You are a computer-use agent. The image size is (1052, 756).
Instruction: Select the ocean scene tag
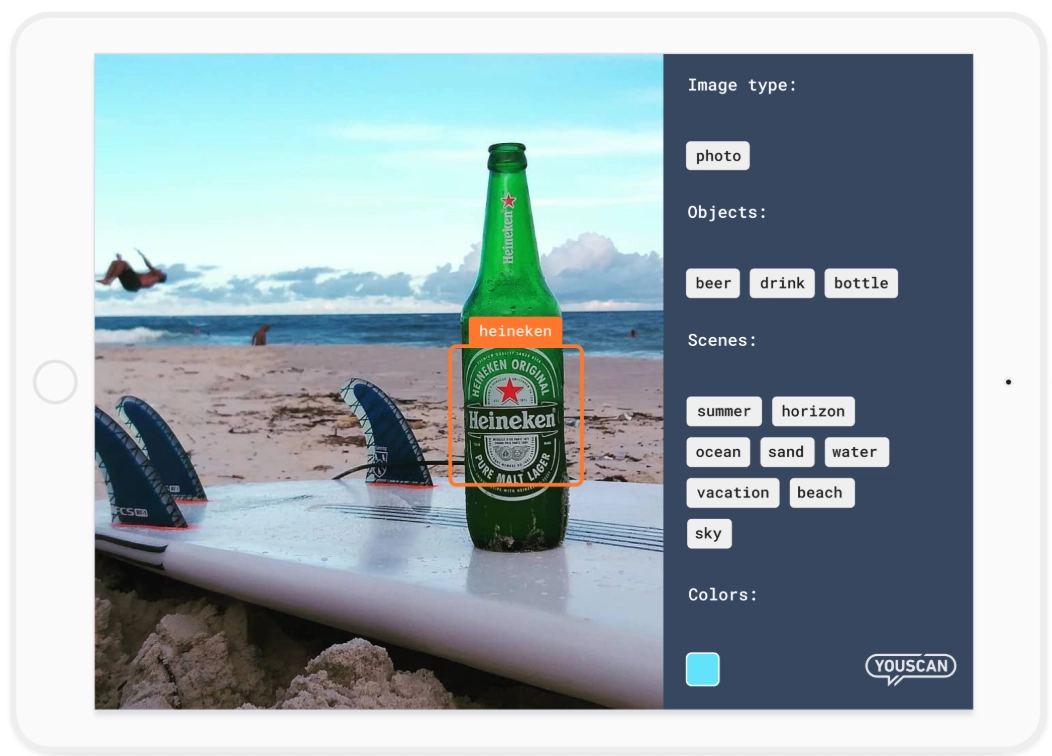(718, 452)
